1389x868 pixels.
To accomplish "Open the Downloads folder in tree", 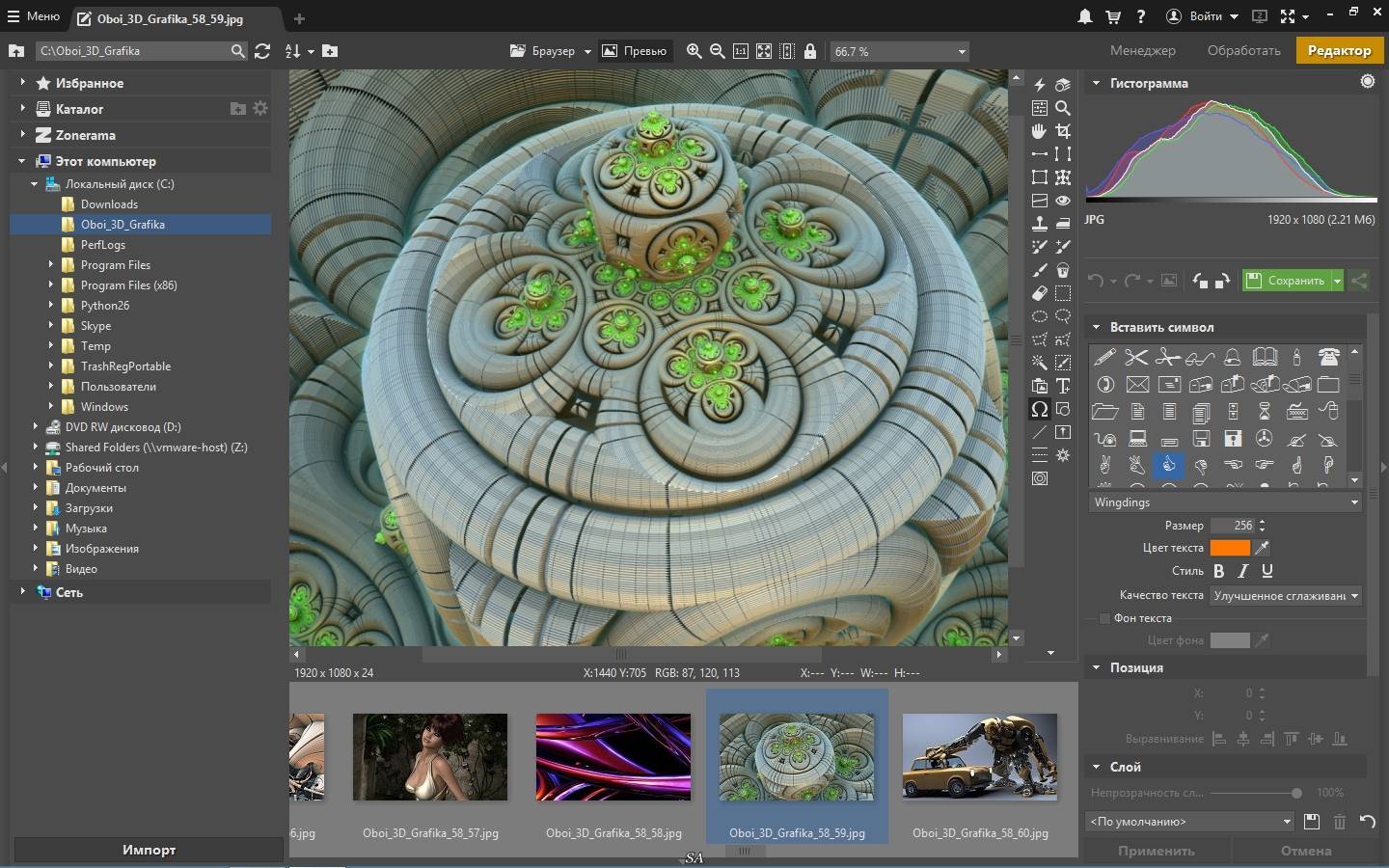I will point(109,203).
